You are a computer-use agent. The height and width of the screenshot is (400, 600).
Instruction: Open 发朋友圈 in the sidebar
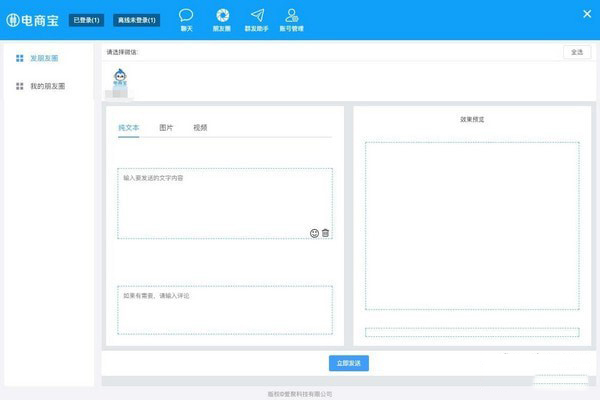37,58
